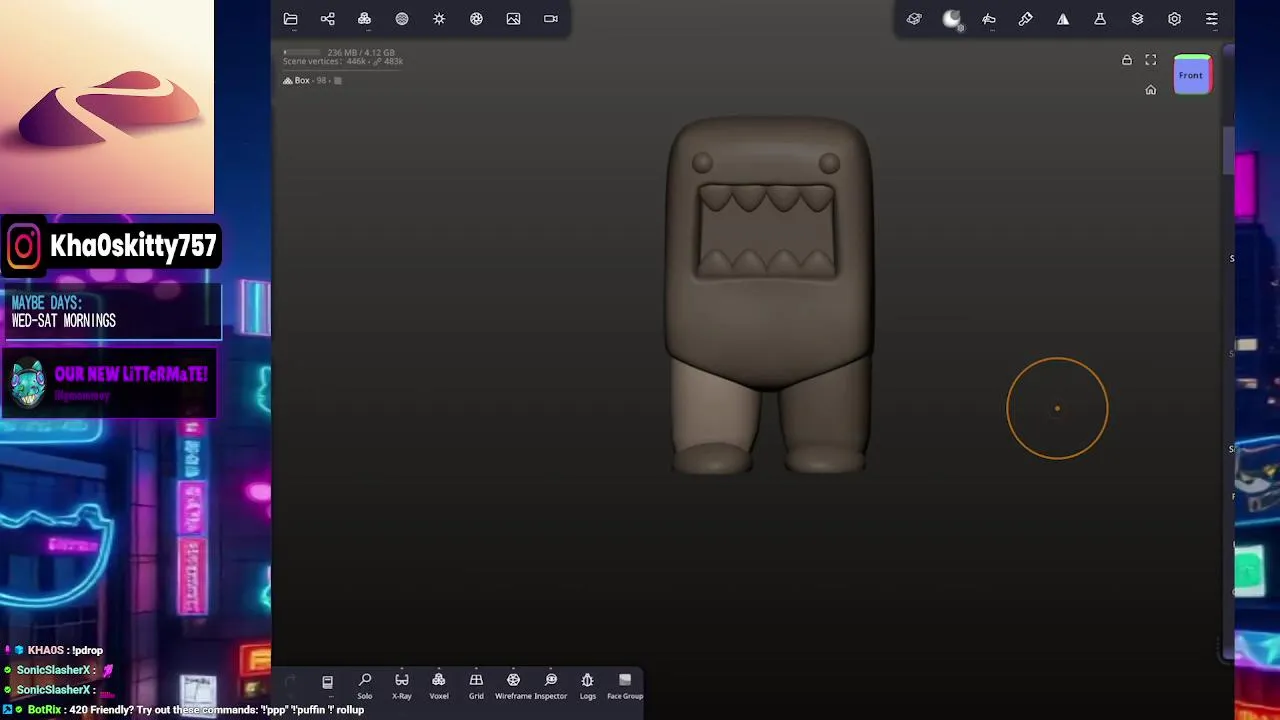Viewport: 1280px width, 720px height.
Task: Open the Symmetry triangle menu
Action: (1063, 19)
